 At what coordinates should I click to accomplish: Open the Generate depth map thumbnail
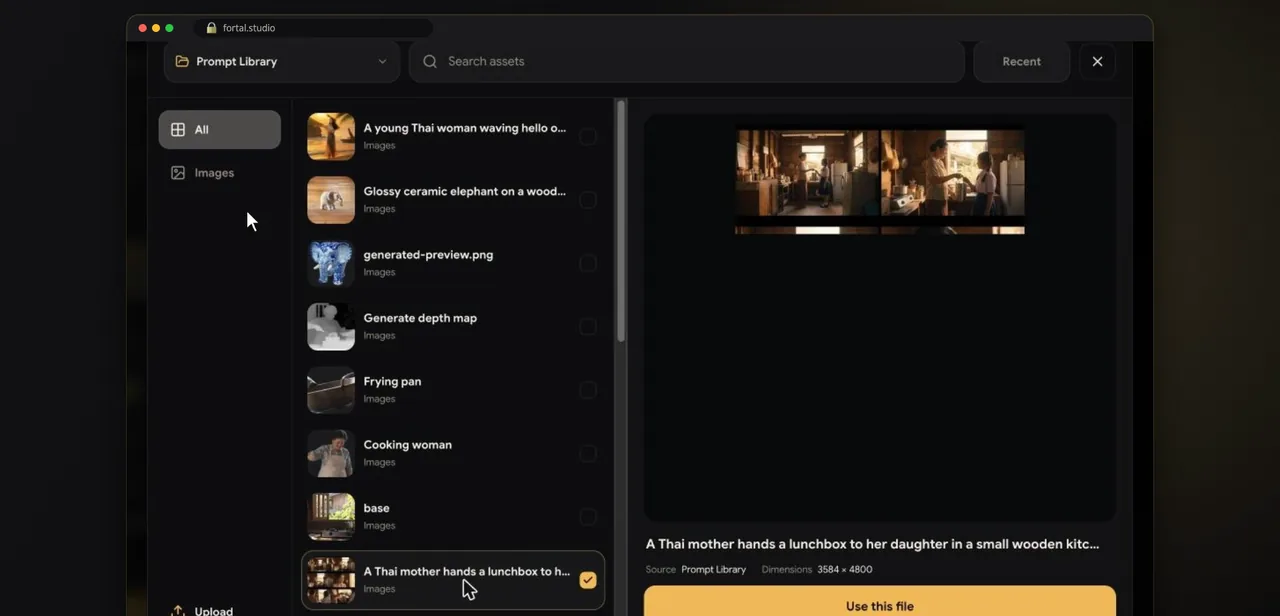(x=331, y=326)
